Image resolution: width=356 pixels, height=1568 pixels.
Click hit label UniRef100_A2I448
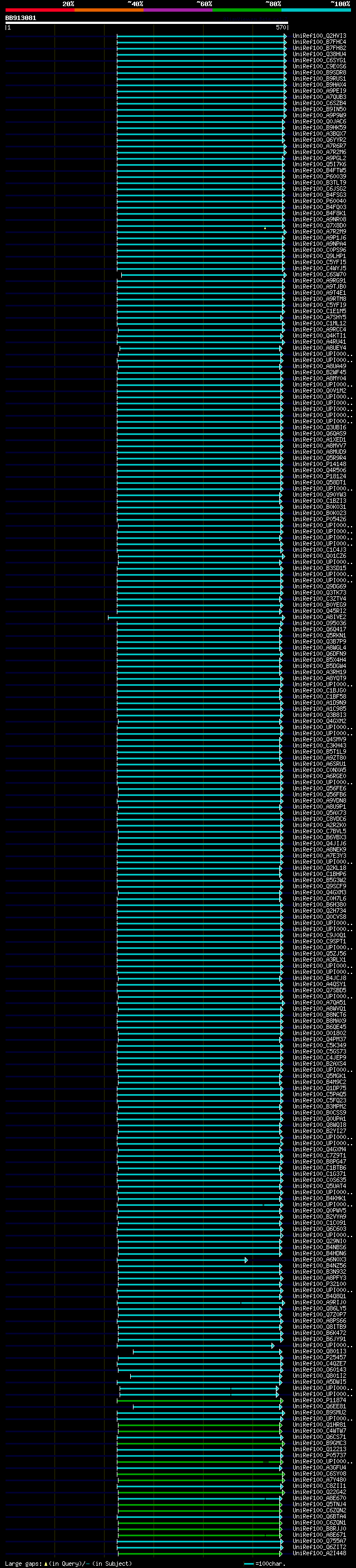319,1554
